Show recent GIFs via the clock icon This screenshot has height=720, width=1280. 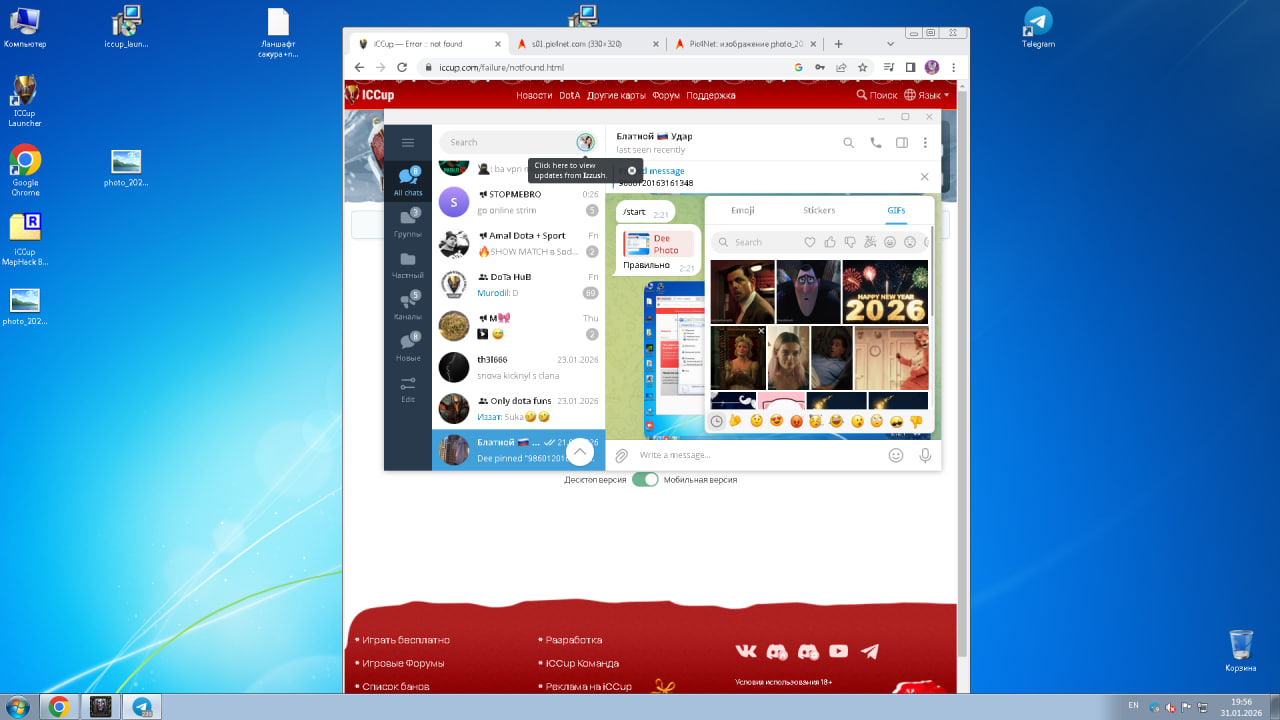[x=716, y=422]
